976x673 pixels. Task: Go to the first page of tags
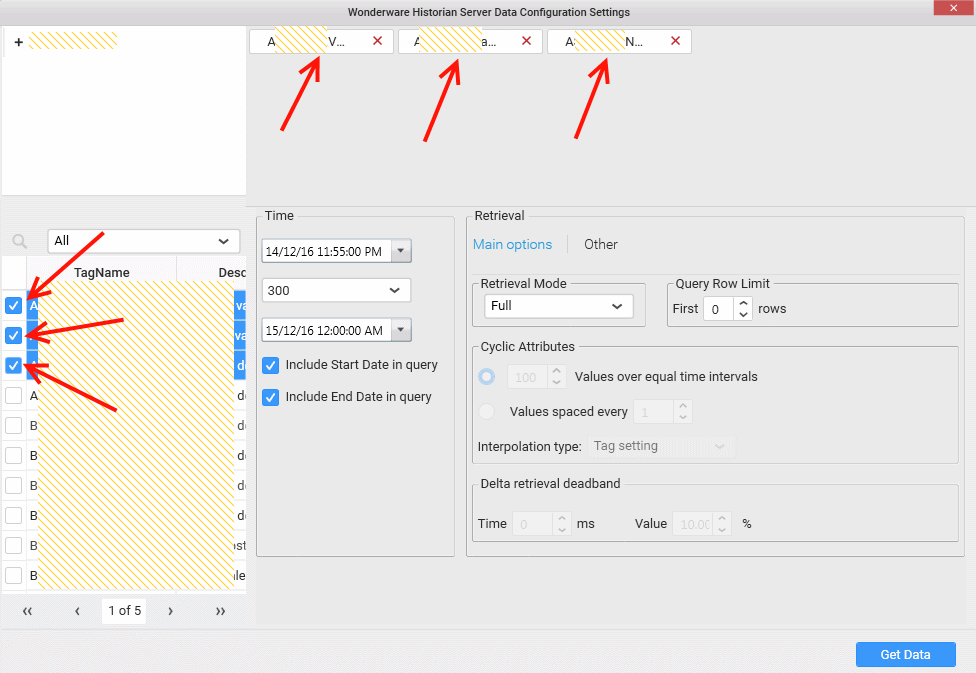[27, 611]
